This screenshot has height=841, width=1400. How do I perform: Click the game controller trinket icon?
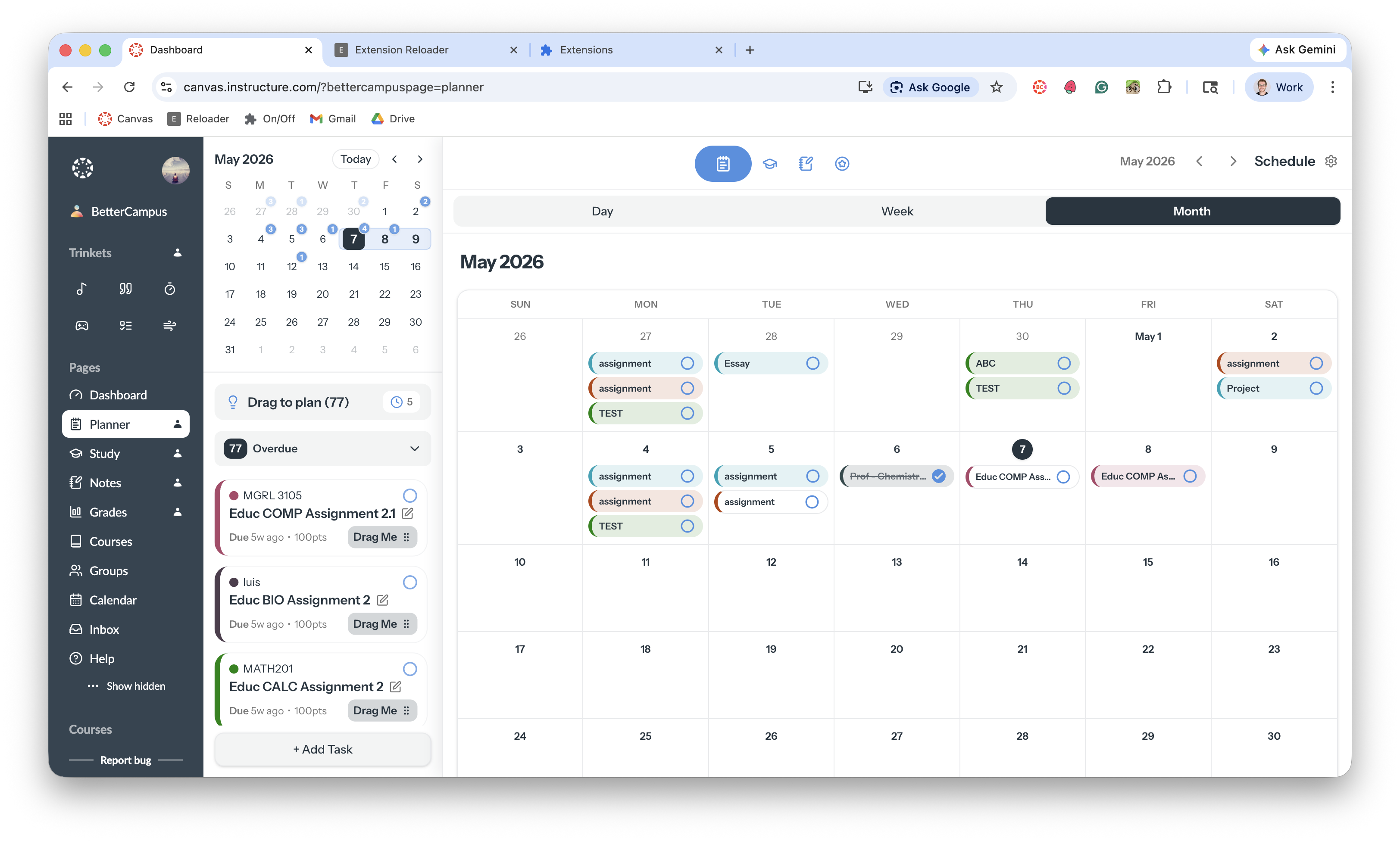click(x=81, y=325)
